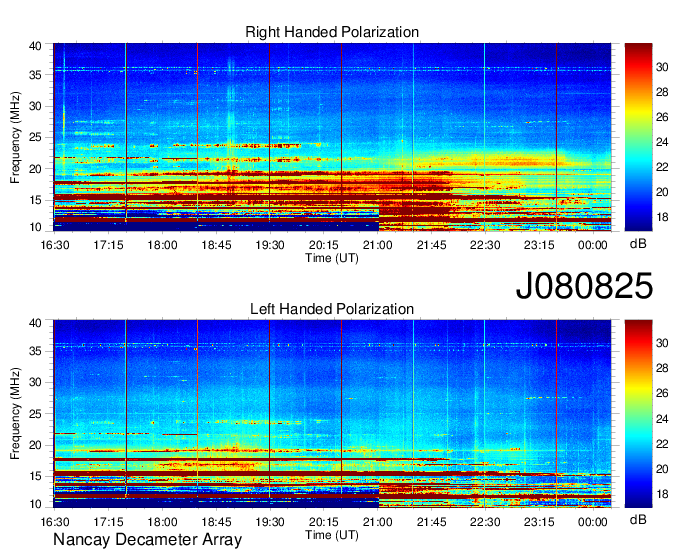Click the 26 dB label on bottom color bar

click(662, 393)
